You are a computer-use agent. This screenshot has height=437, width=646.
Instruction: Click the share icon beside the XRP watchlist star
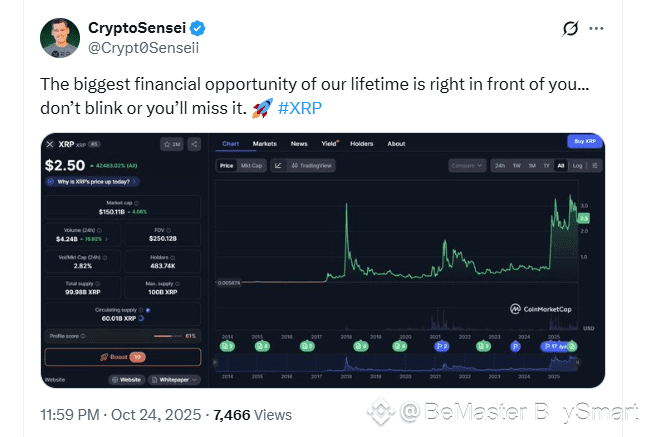[x=194, y=145]
